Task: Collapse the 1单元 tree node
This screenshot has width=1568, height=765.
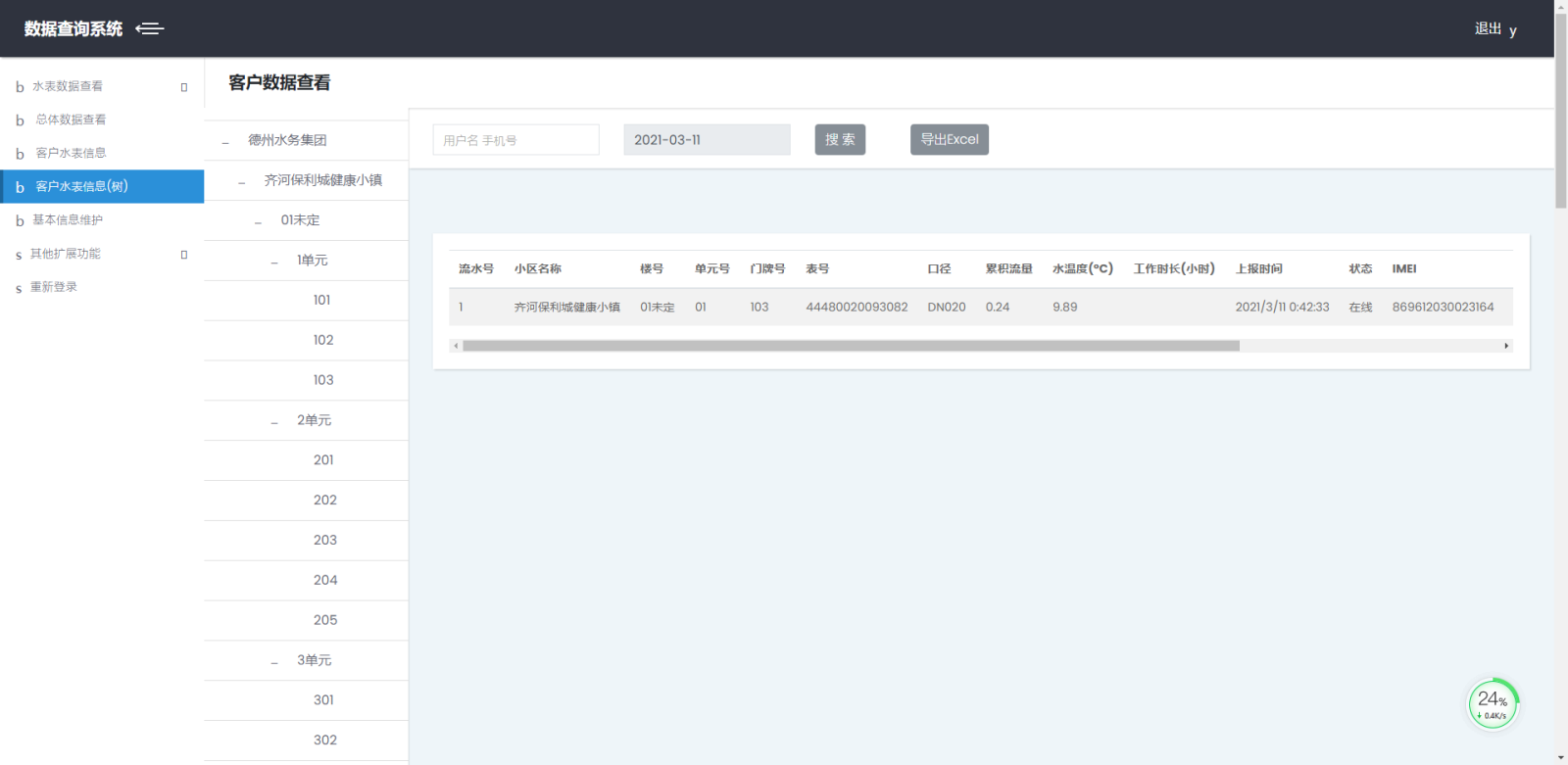Action: (274, 263)
